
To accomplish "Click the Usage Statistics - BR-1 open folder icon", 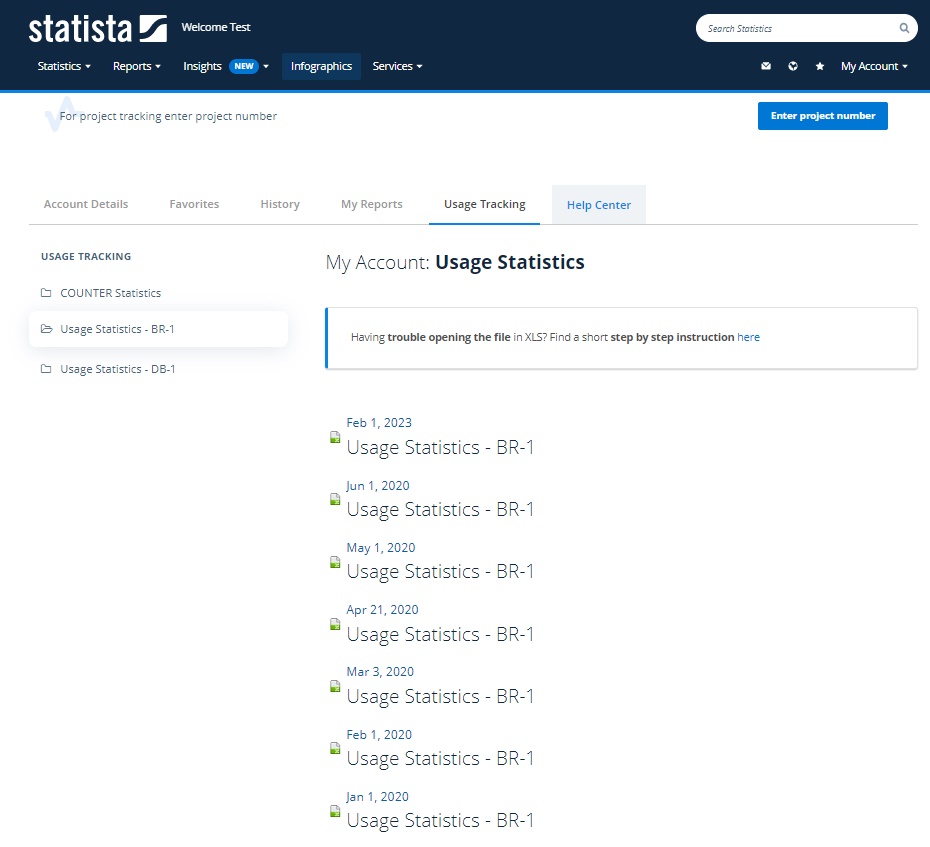I will pos(46,329).
